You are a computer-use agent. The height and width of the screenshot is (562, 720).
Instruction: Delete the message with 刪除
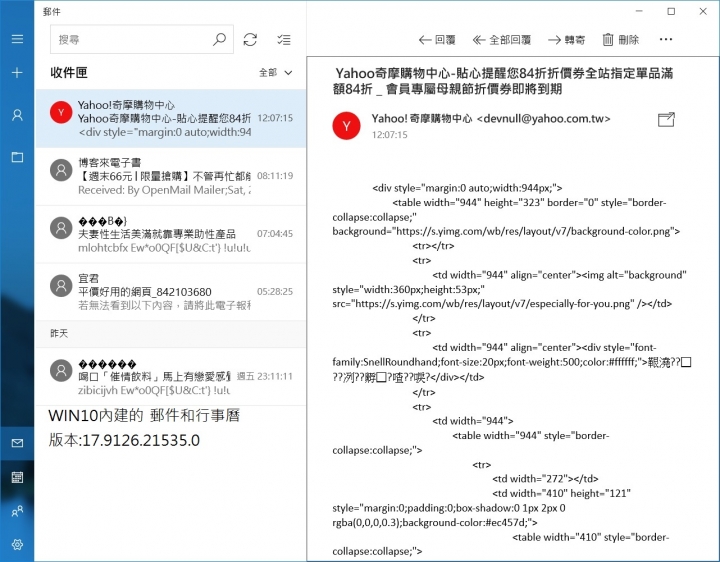point(621,40)
